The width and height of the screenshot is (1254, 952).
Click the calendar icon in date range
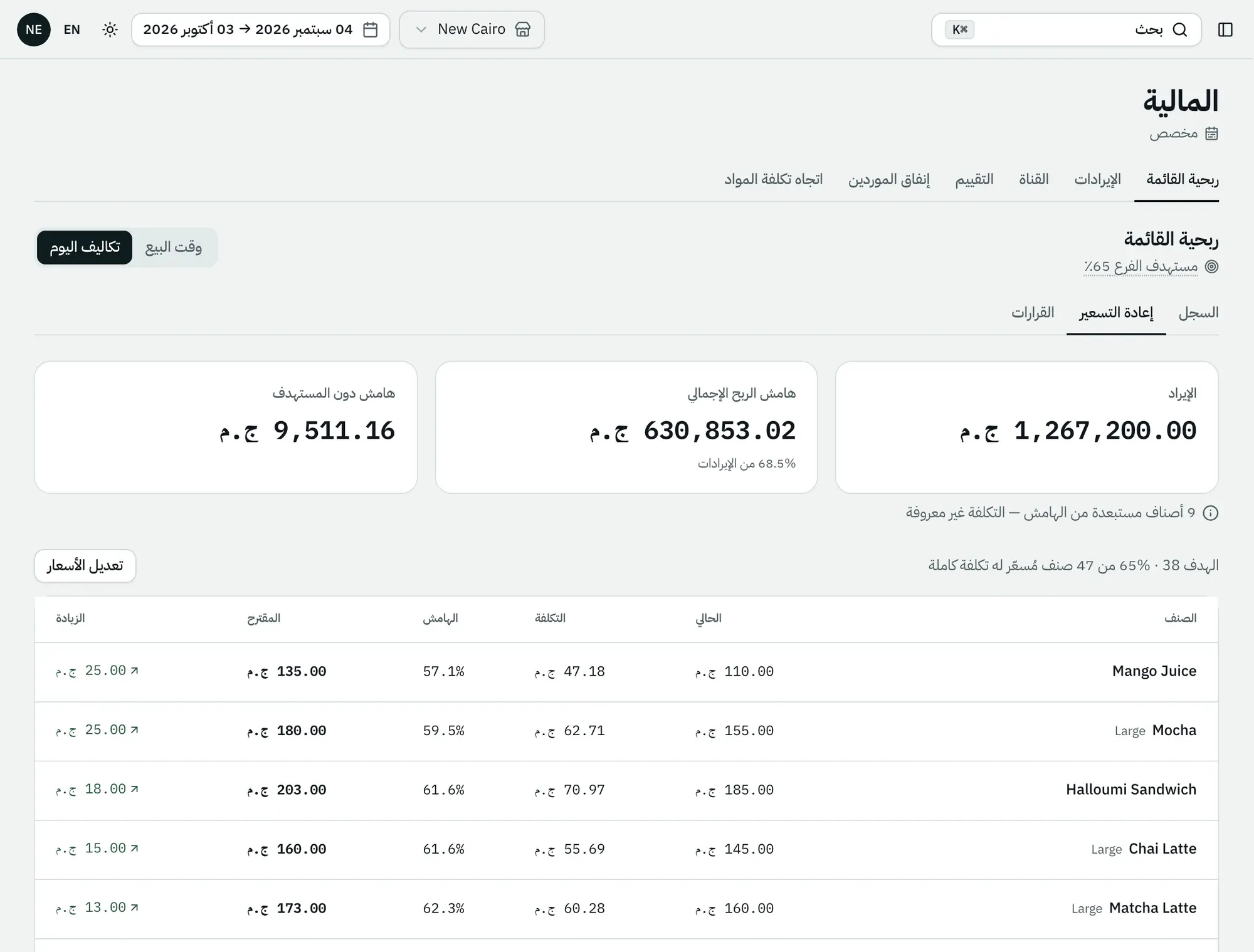click(x=371, y=29)
